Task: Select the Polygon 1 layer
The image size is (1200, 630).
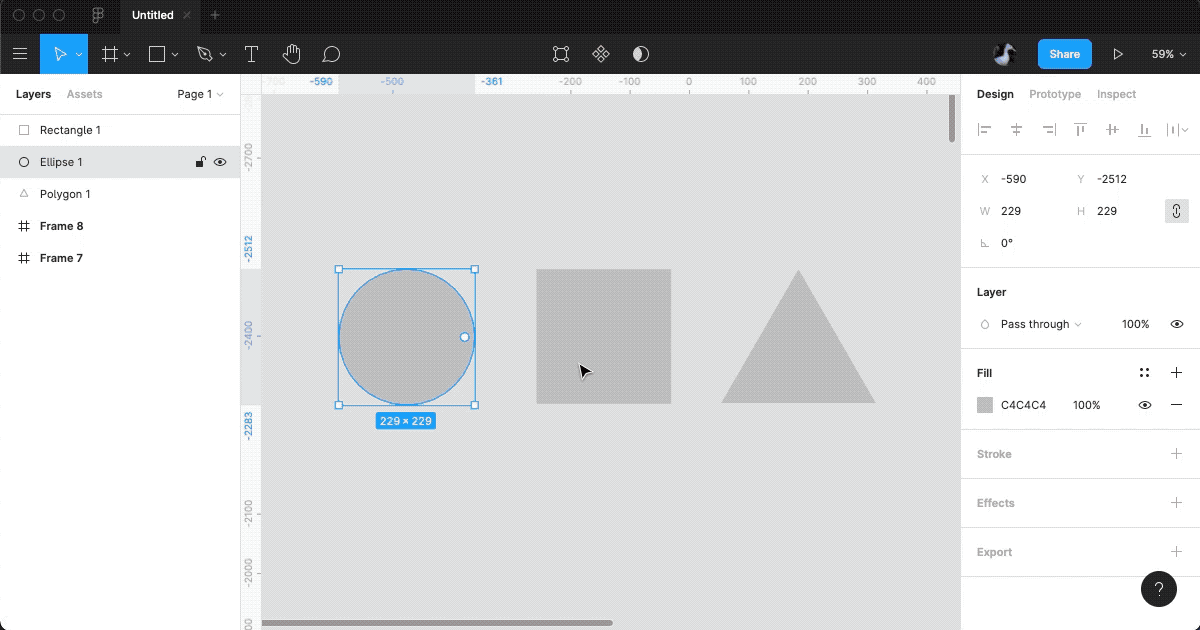Action: (63, 193)
